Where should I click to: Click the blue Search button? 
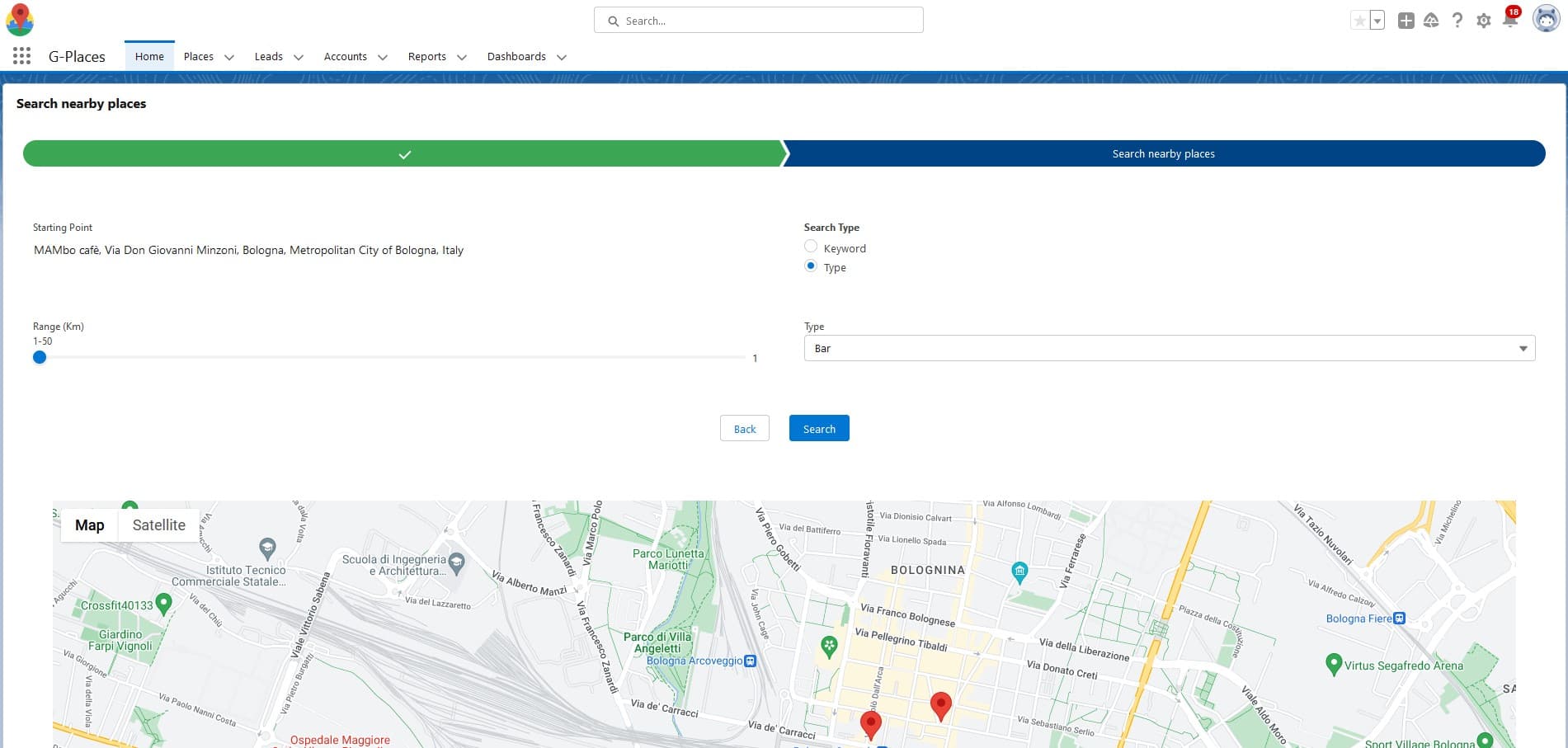pyautogui.click(x=819, y=428)
